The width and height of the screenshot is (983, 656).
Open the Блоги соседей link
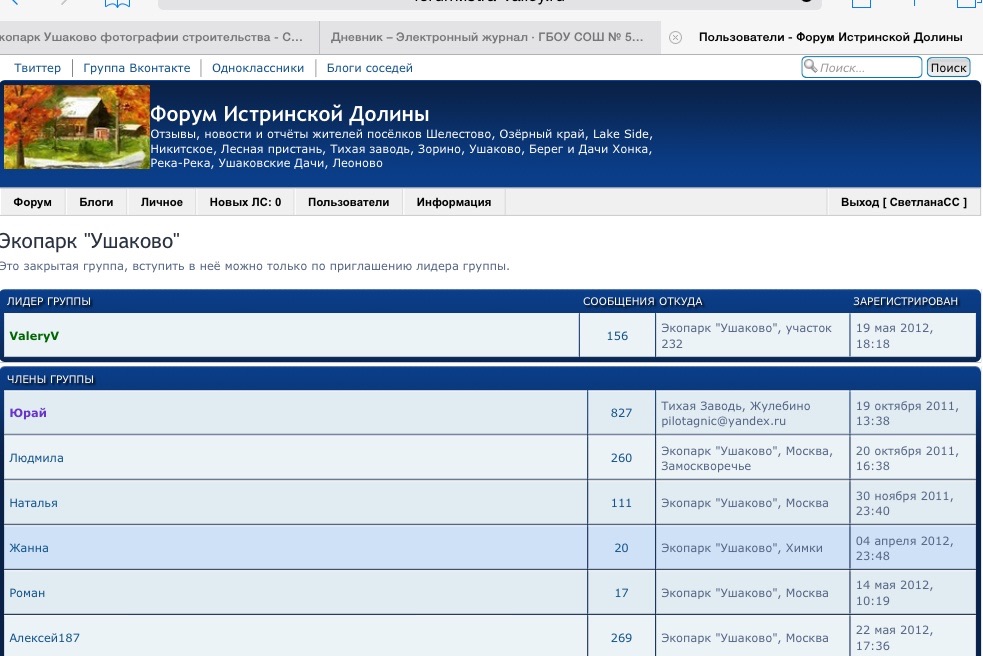[x=369, y=68]
